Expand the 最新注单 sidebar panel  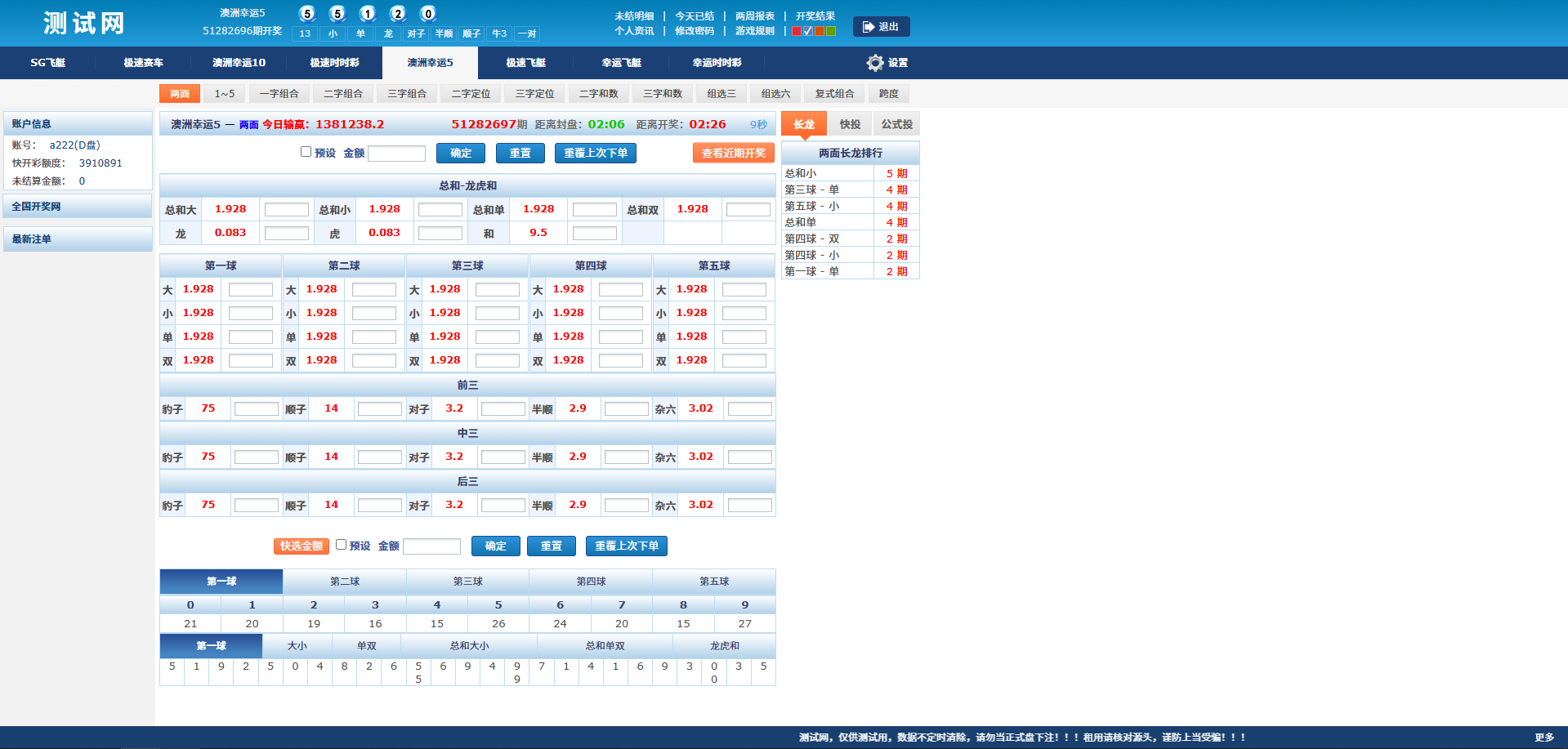click(78, 239)
